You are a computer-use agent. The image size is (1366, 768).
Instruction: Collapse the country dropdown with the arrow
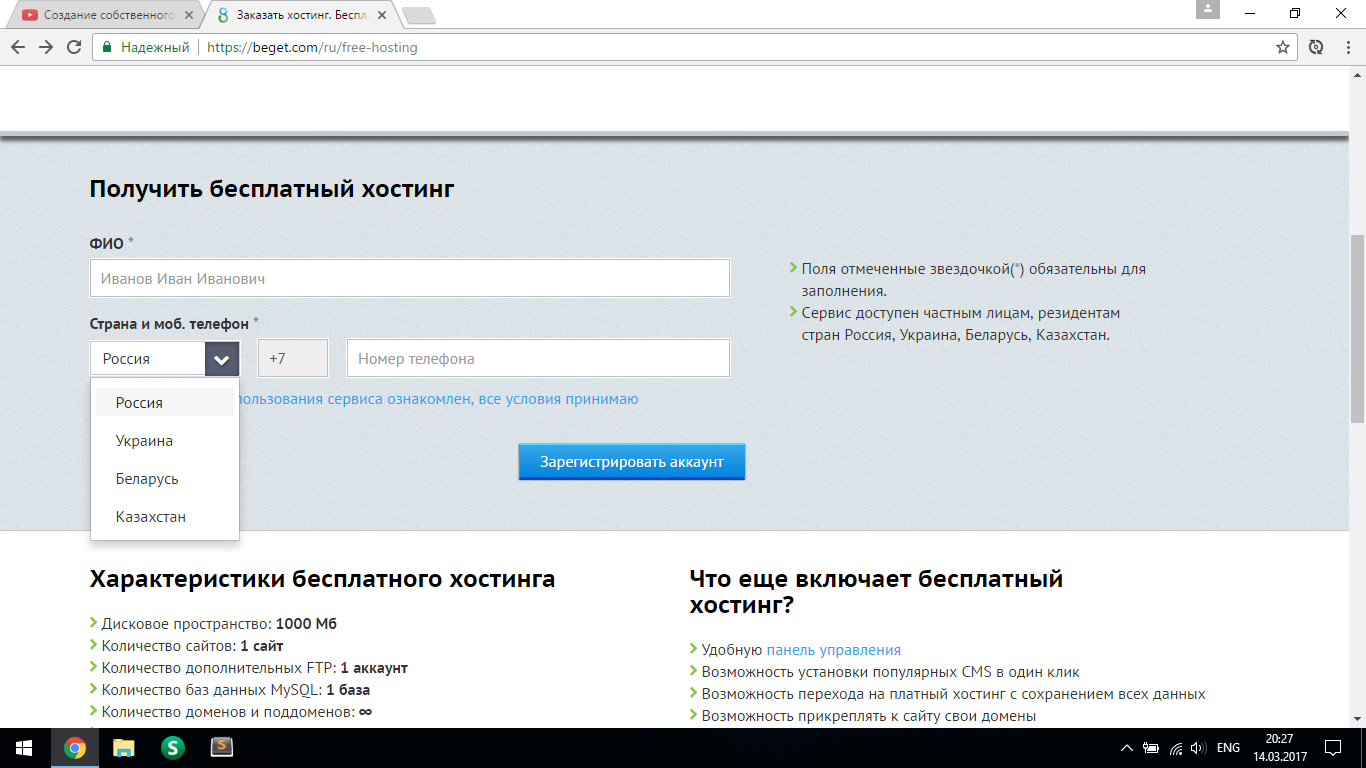coord(222,359)
